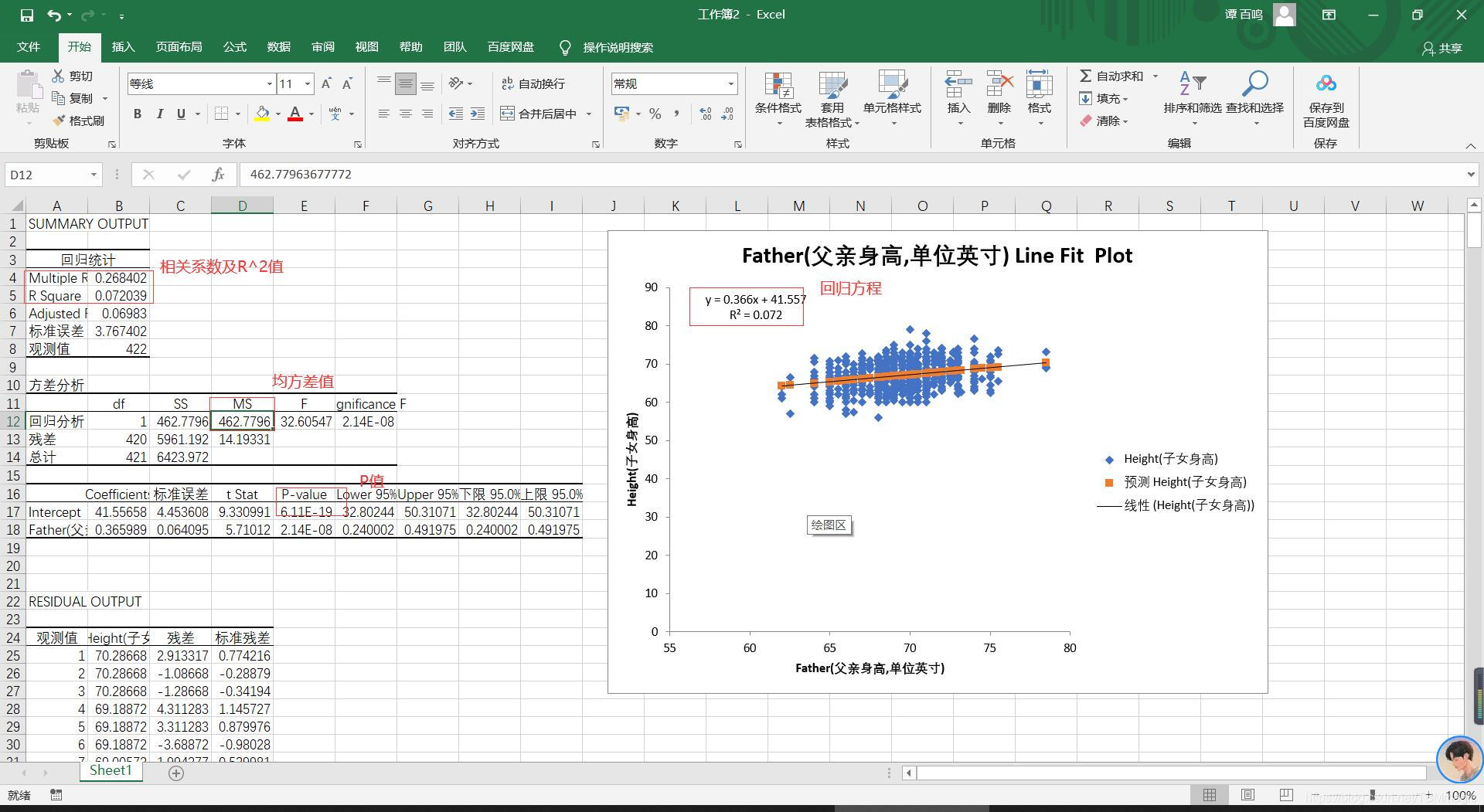Open the number format dropdown (常规)
Image resolution: width=1484 pixels, height=812 pixels.
(x=730, y=83)
